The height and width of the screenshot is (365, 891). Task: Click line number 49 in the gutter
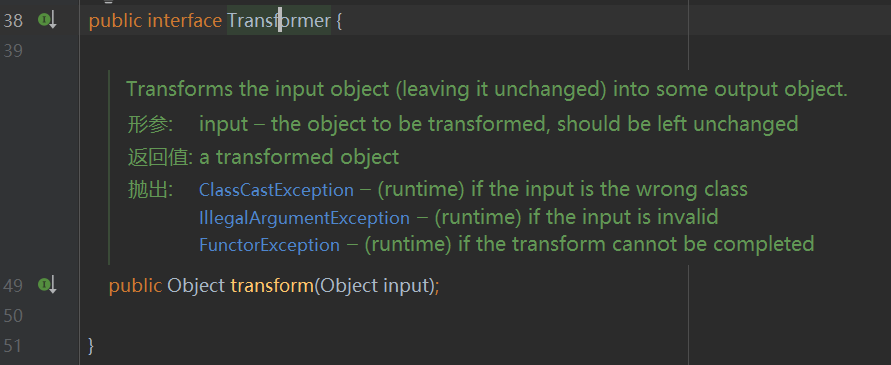[13, 285]
